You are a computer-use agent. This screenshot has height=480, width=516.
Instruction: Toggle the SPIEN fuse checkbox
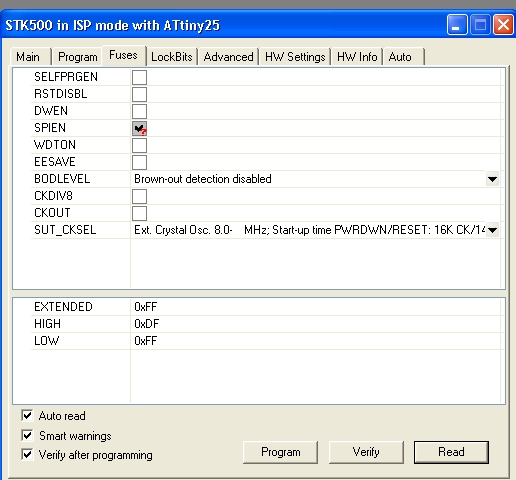[139, 128]
